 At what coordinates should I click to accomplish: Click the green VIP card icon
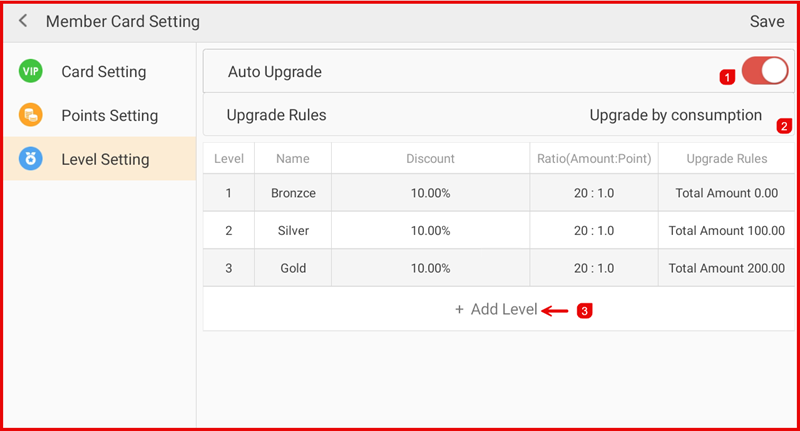pyautogui.click(x=30, y=72)
